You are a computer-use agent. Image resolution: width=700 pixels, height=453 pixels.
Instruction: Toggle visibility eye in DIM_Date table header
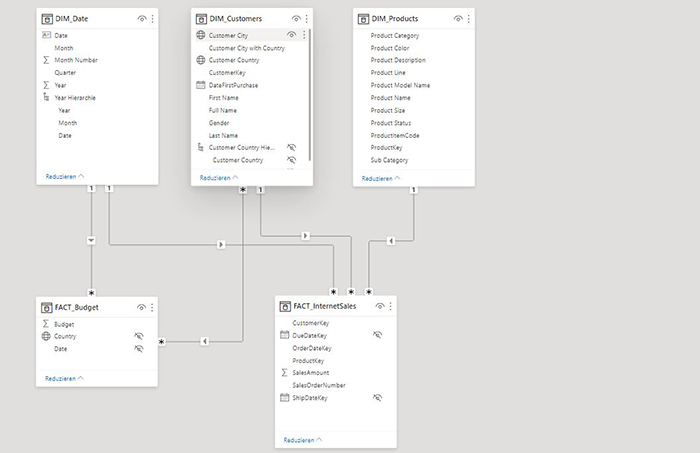(x=142, y=19)
